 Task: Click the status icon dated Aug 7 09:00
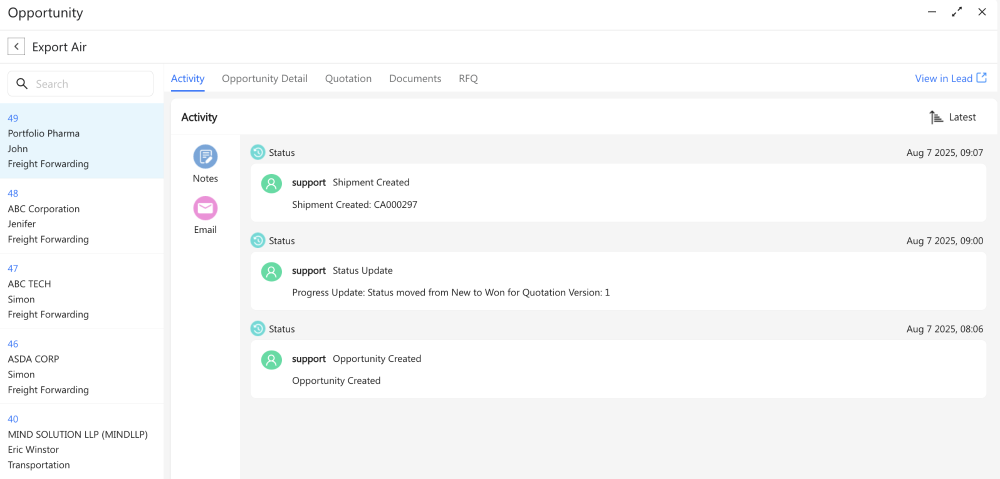coord(258,241)
